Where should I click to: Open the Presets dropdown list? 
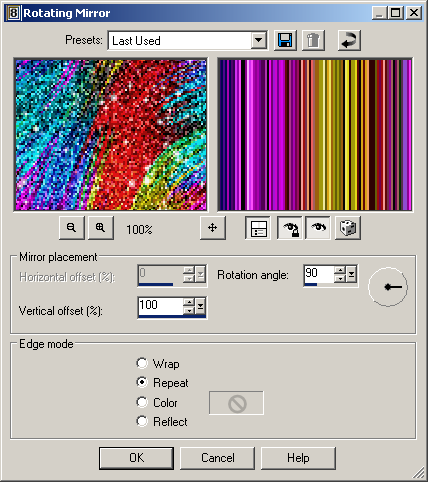point(258,41)
